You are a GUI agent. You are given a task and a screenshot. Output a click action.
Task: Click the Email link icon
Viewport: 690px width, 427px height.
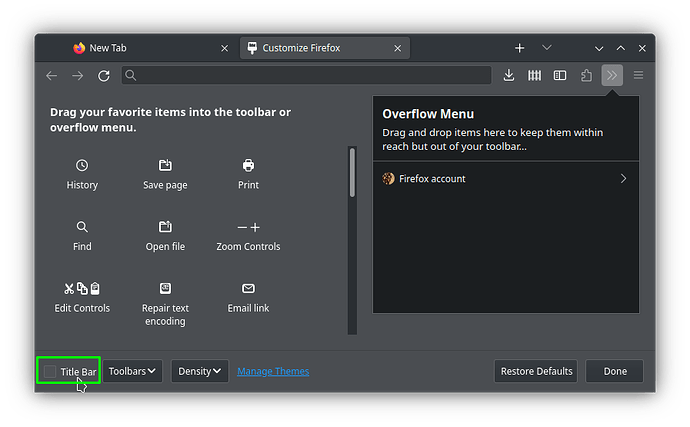248,289
